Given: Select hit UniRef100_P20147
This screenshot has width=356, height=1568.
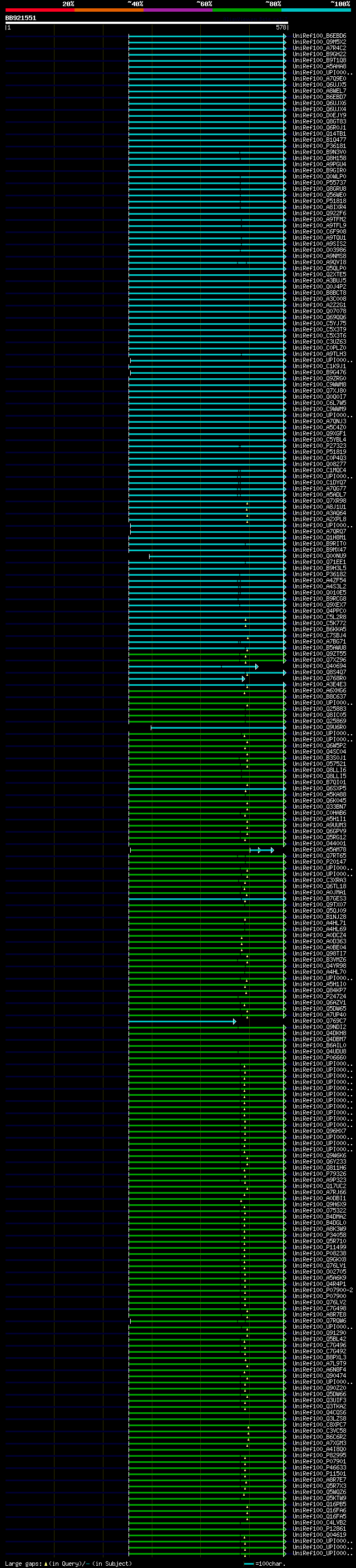Looking at the screenshot, I should pos(319,862).
